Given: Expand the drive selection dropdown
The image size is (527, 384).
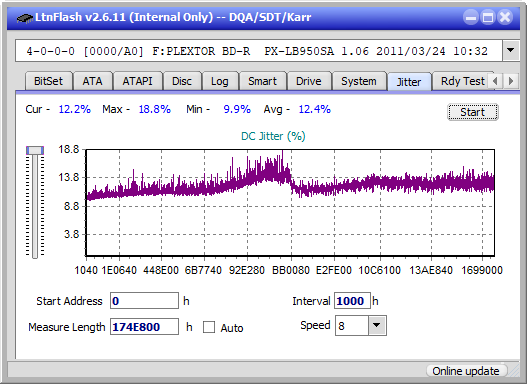Looking at the screenshot, I should coord(511,51).
